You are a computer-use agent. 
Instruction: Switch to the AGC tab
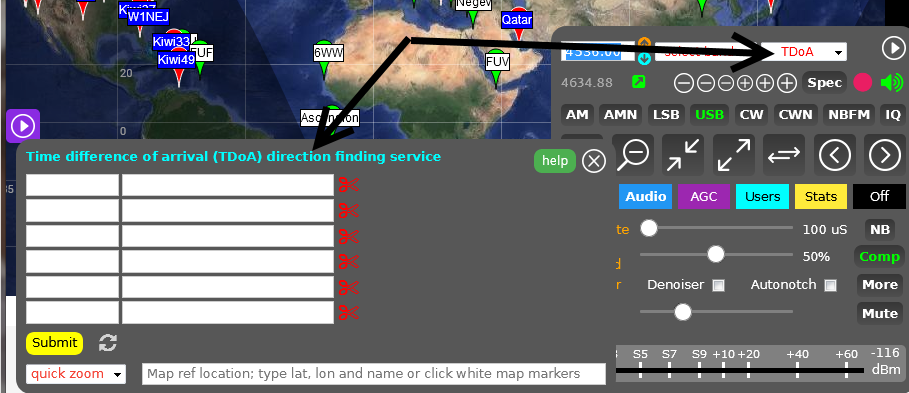pyautogui.click(x=704, y=196)
